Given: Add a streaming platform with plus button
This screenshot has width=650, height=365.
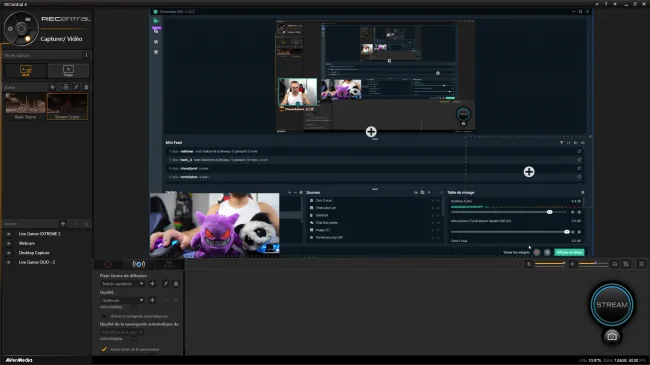Looking at the screenshot, I should click(152, 284).
